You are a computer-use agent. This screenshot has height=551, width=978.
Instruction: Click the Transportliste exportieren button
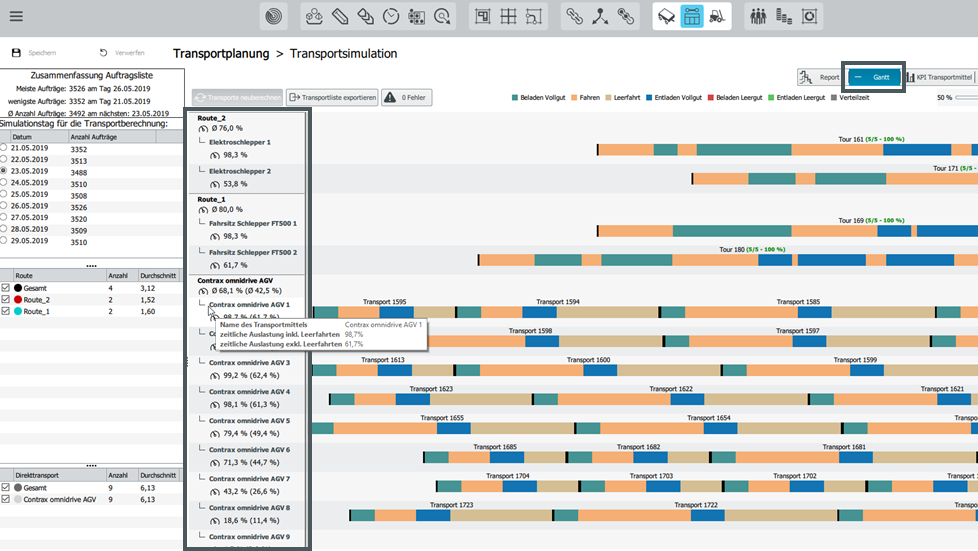(x=332, y=97)
